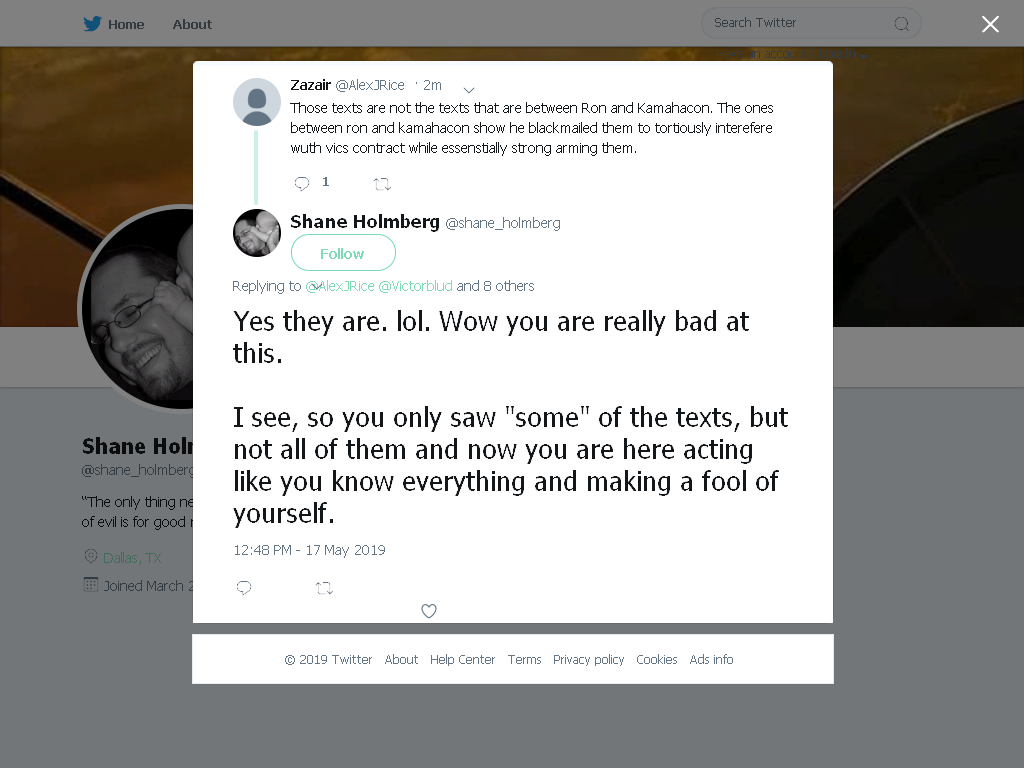The width and height of the screenshot is (1024, 768).
Task: Open Zazair's default avatar profile
Action: (x=257, y=102)
